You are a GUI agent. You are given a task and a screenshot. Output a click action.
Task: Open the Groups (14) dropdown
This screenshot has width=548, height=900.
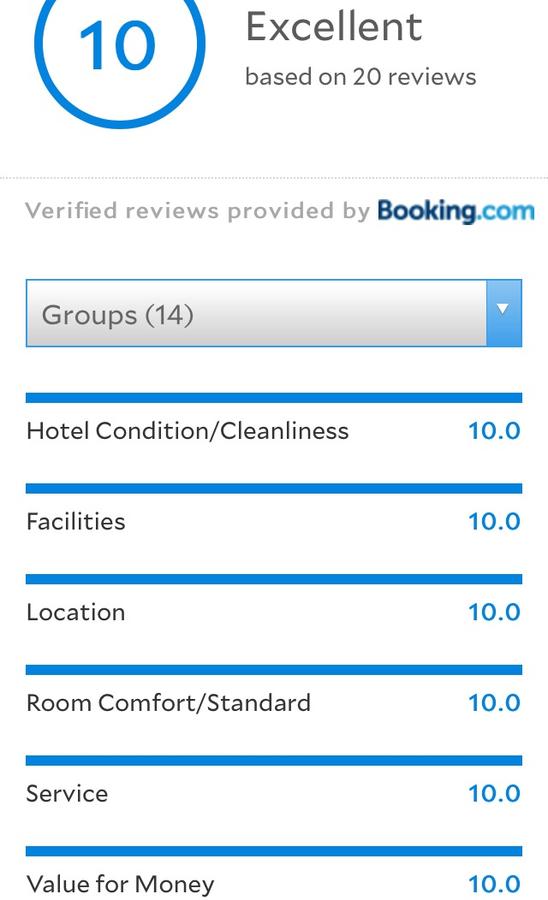(x=274, y=313)
